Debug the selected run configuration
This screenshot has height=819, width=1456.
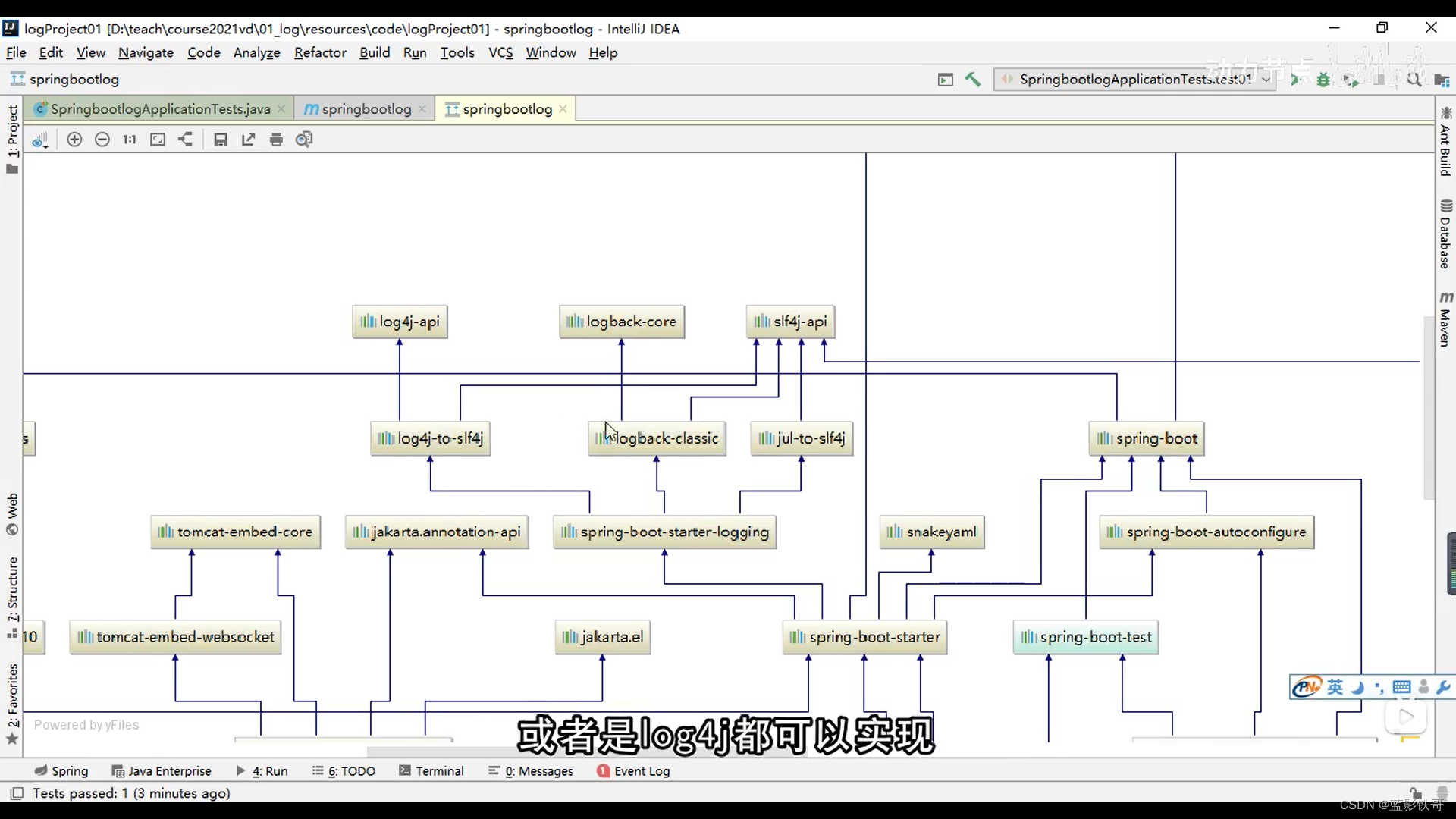[x=1323, y=79]
